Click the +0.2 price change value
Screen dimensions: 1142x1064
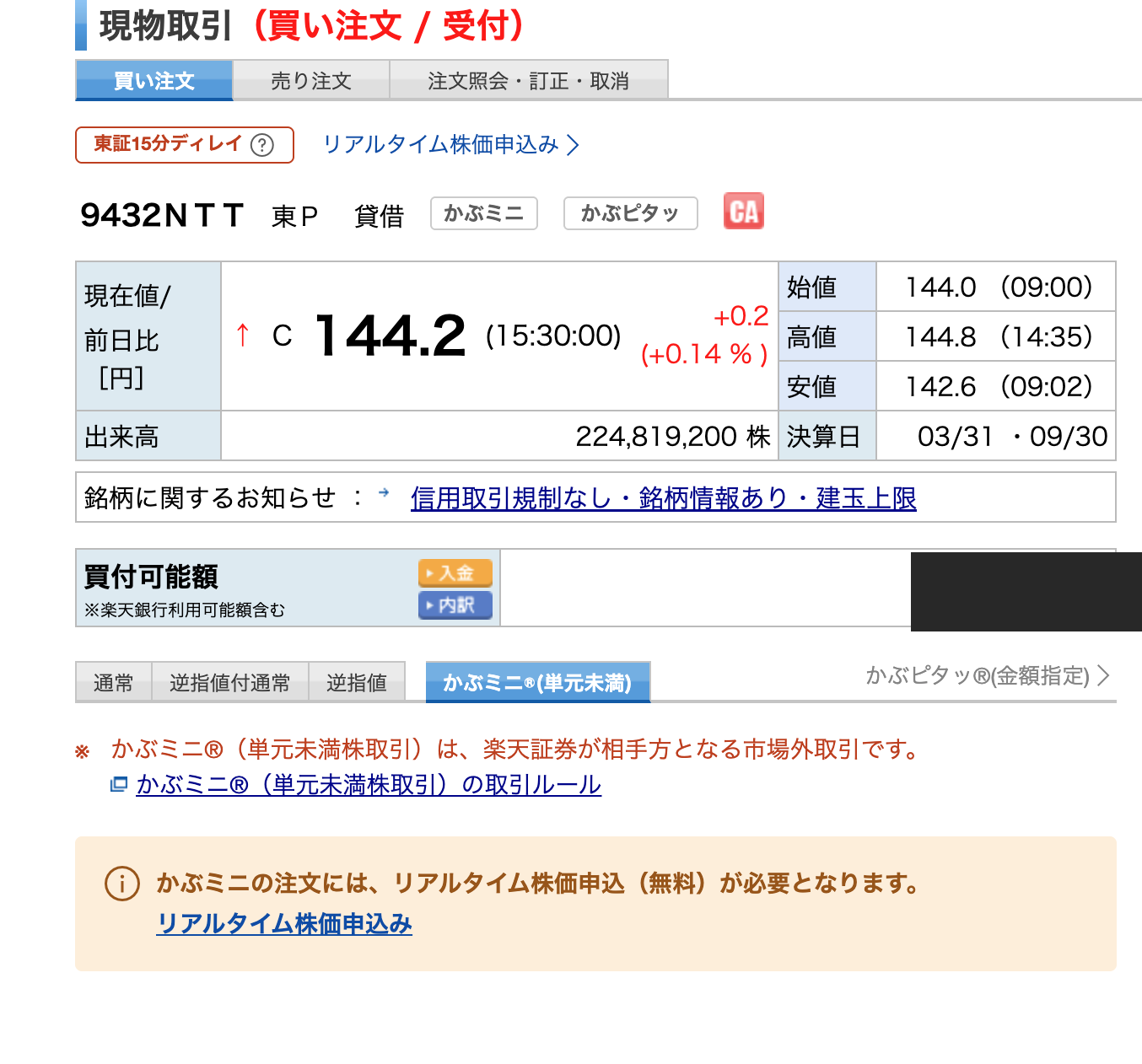tap(741, 316)
